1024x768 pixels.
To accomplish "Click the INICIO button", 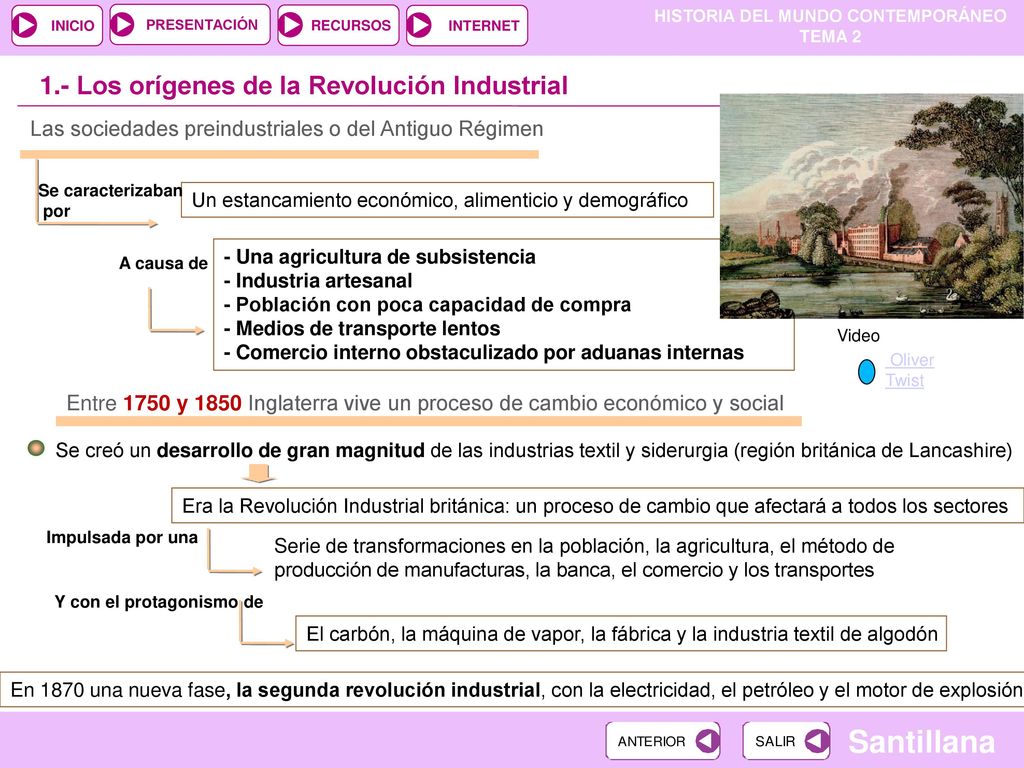I will coord(57,25).
